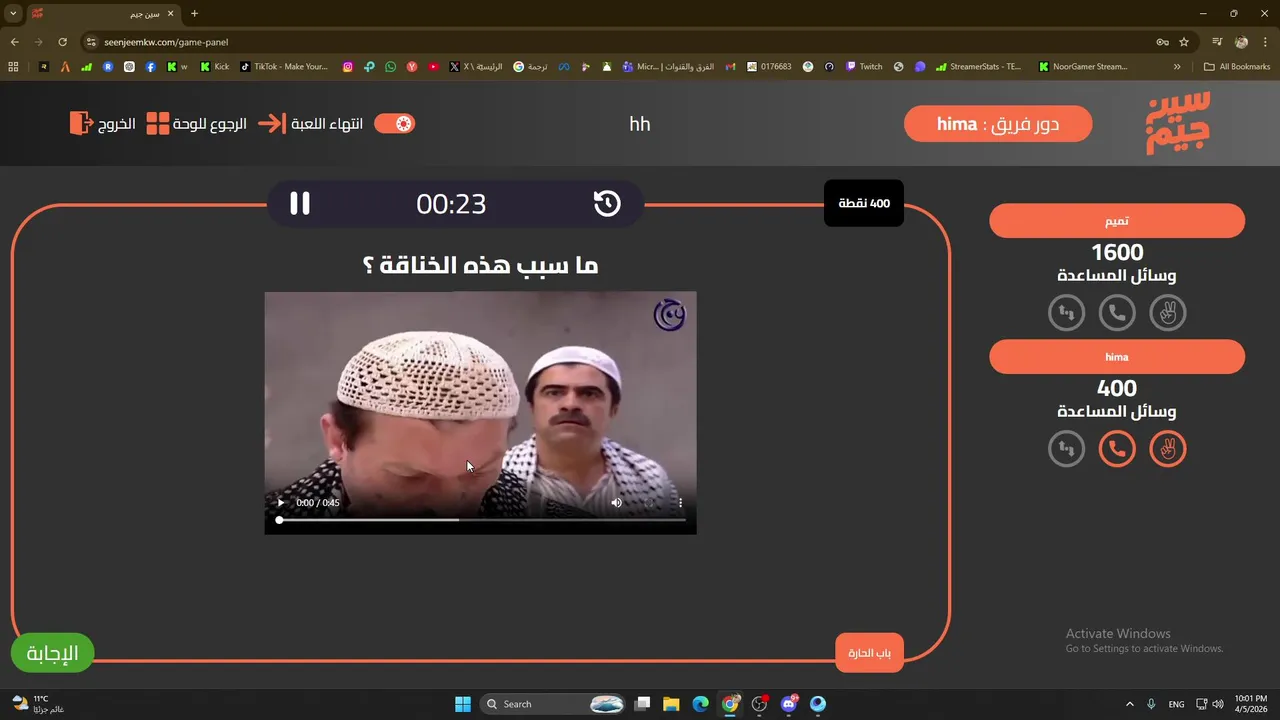
Task: Open File Explorer from the taskbar
Action: (x=671, y=704)
